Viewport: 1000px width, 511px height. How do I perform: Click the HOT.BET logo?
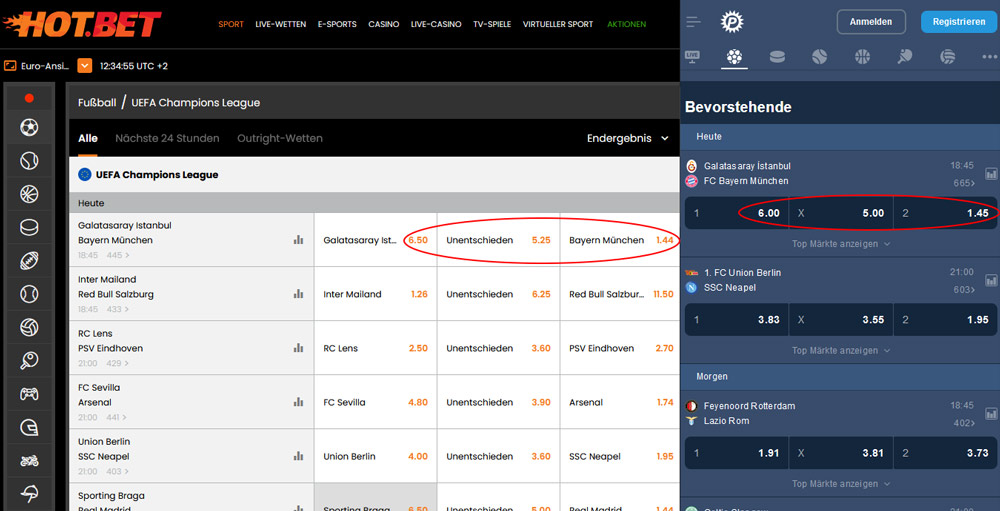(x=83, y=24)
